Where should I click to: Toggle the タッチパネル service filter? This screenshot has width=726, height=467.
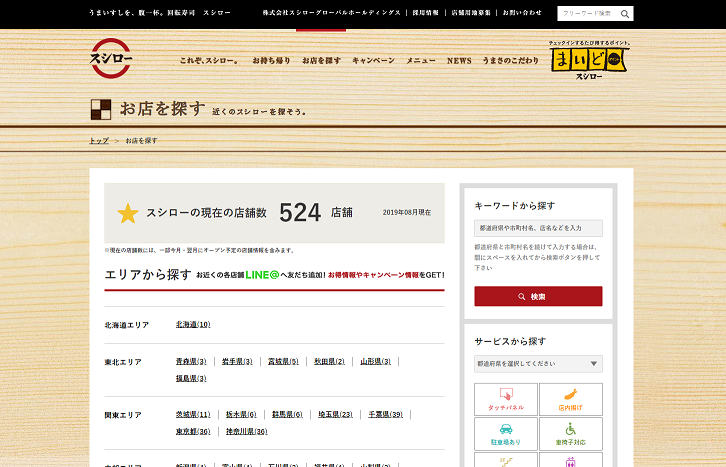506,399
